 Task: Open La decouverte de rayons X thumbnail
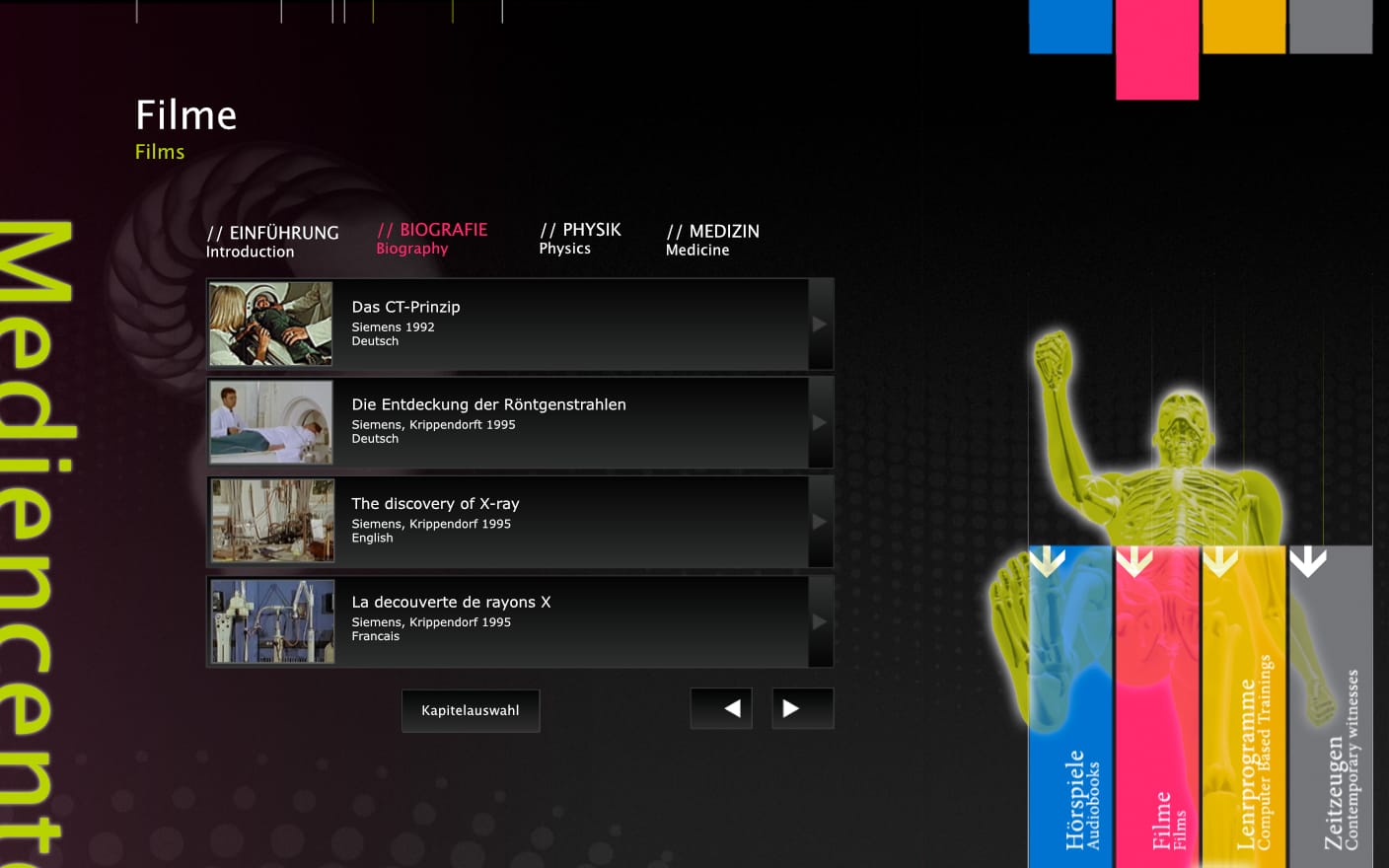(x=272, y=621)
